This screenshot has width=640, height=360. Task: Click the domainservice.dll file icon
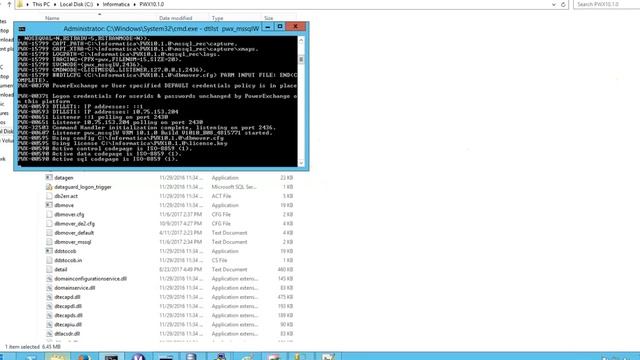click(x=49, y=288)
